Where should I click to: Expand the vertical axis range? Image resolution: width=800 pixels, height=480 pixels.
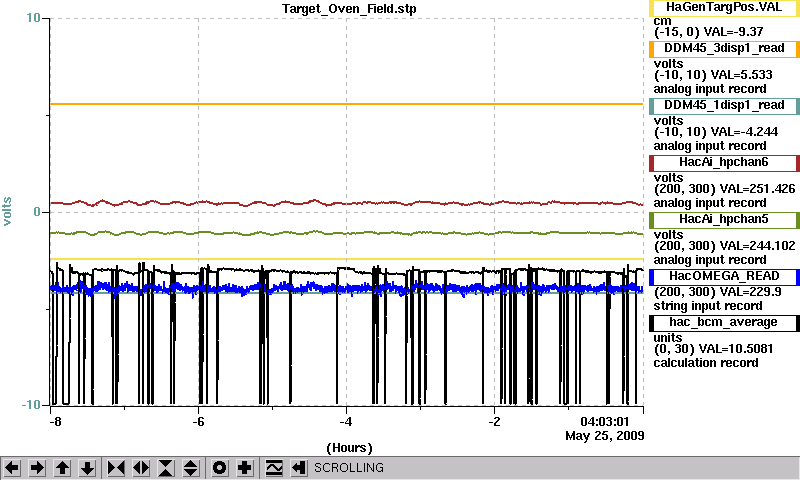pos(191,467)
